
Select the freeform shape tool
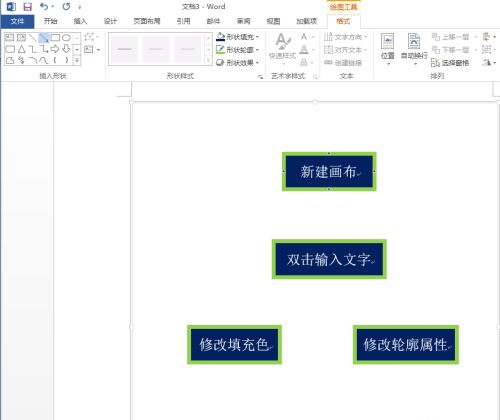(10, 60)
